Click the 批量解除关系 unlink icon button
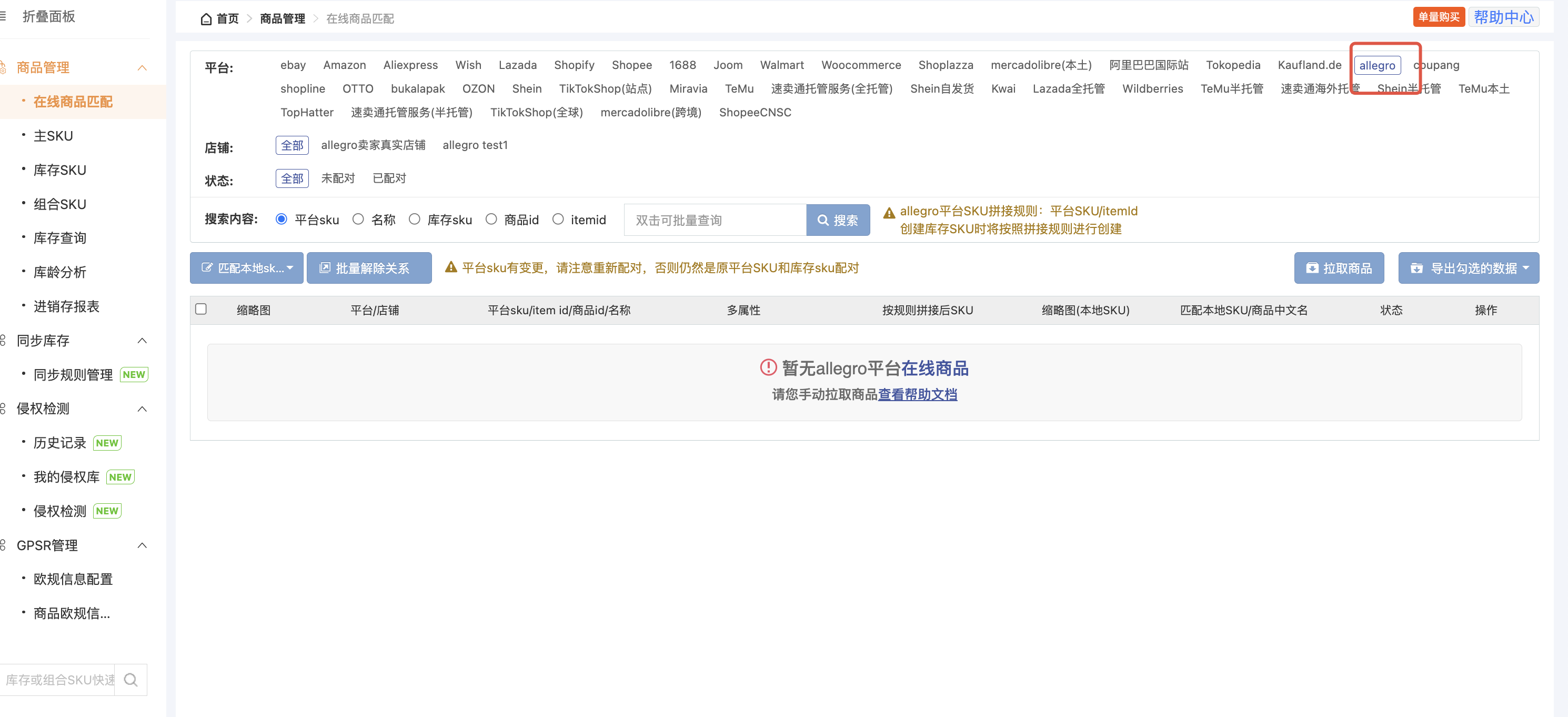This screenshot has height=717, width=1568. (x=326, y=268)
